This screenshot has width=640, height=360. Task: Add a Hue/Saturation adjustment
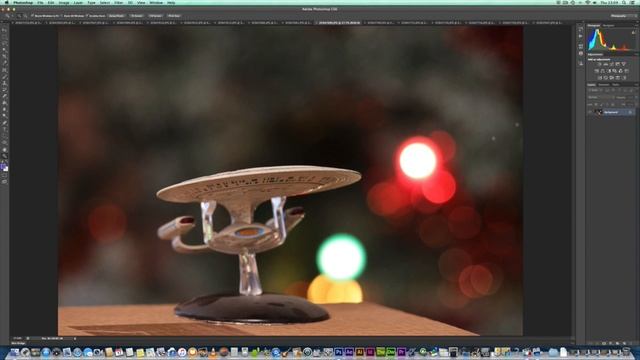click(x=596, y=71)
